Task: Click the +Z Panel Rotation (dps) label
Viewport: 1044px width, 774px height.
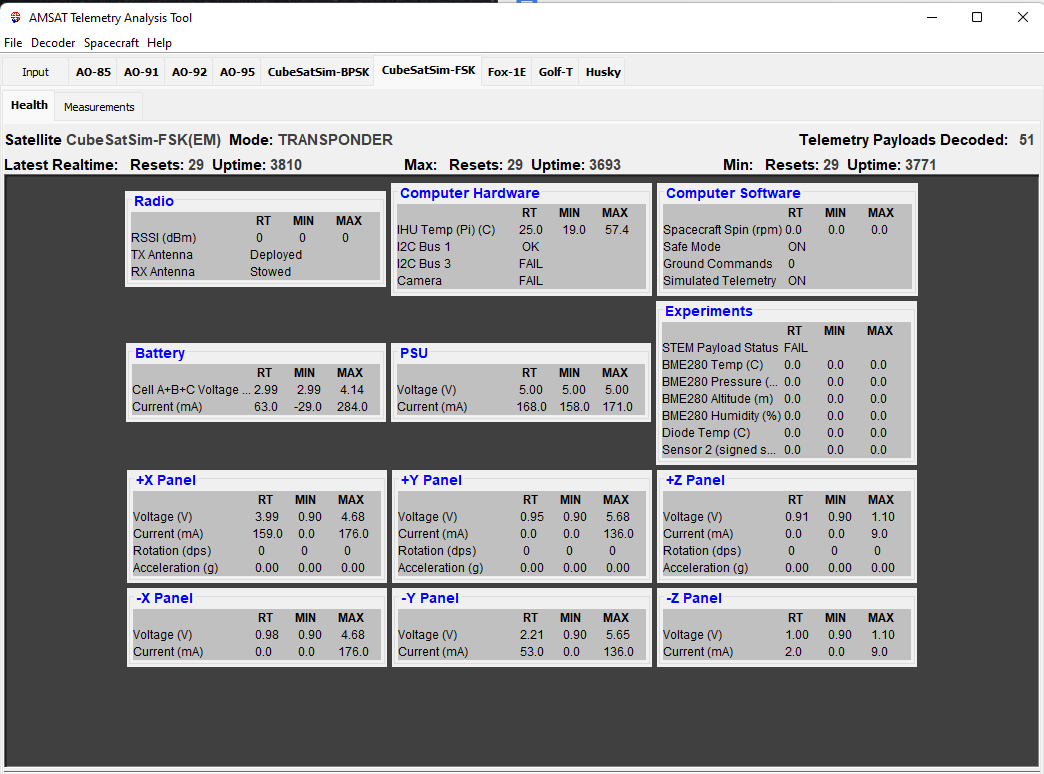Action: [702, 551]
